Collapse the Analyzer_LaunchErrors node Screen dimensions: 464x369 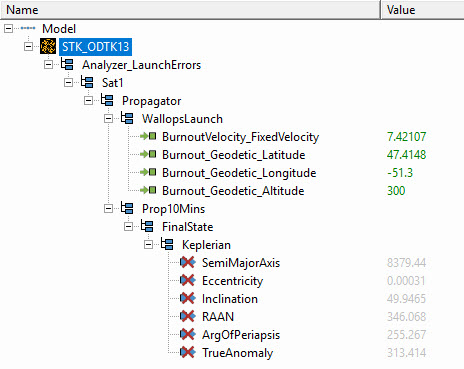(48, 64)
